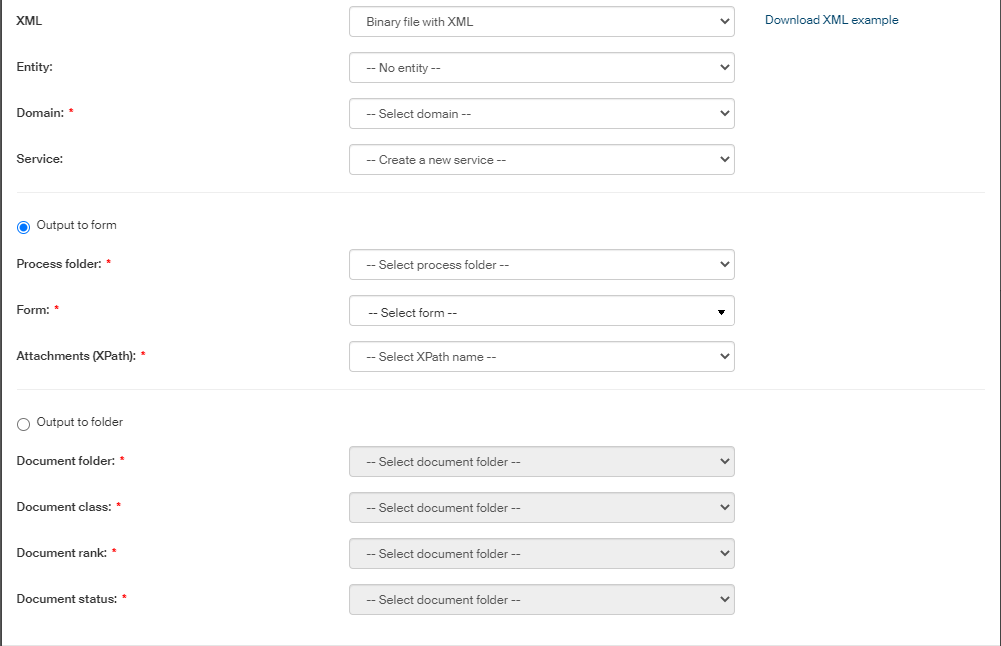Click the 'Service:' field label
This screenshot has height=646, width=1001.
(x=40, y=159)
